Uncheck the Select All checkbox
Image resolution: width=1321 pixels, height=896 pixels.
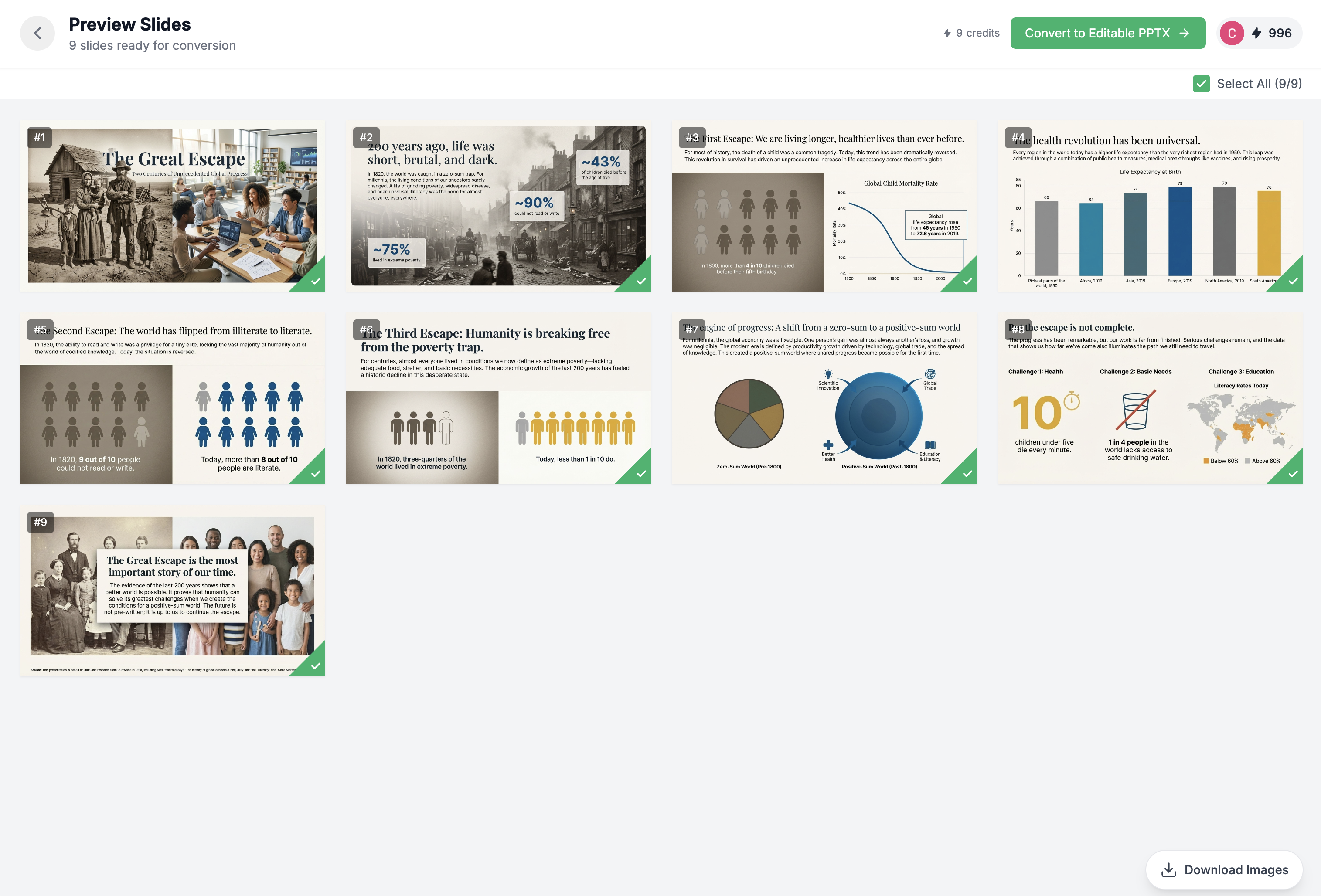(1201, 84)
